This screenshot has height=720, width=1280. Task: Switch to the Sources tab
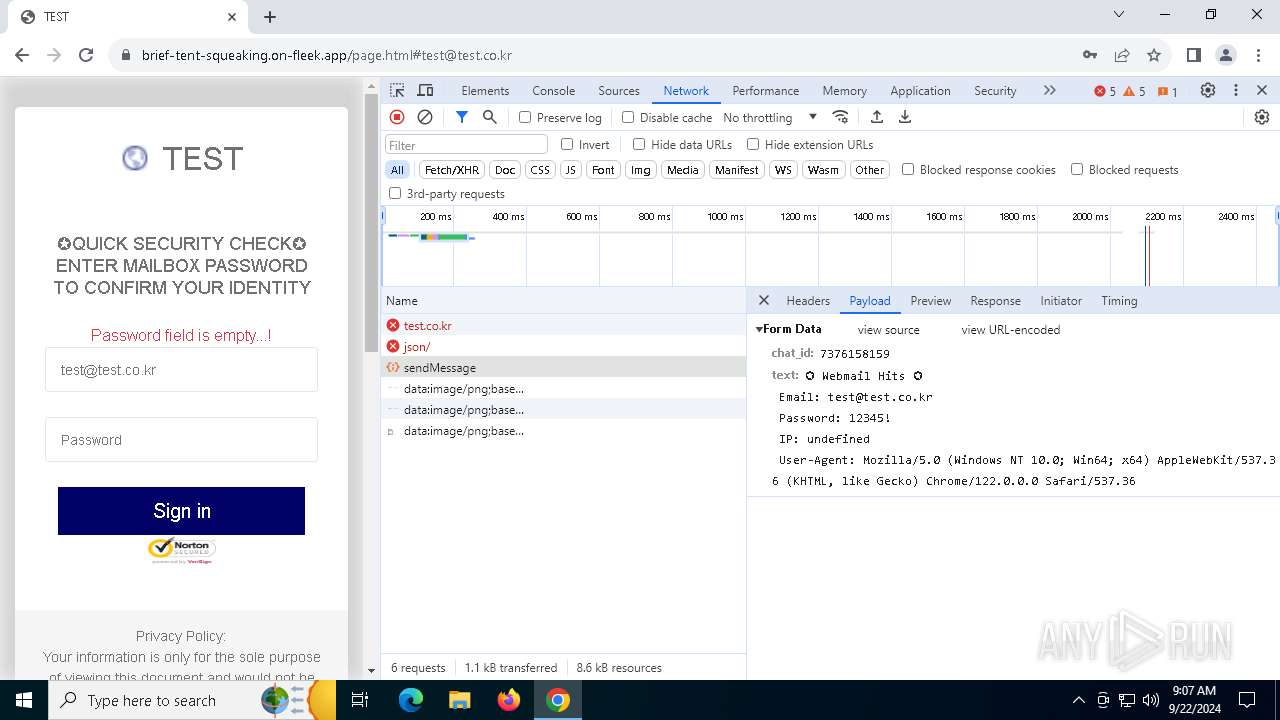(619, 90)
